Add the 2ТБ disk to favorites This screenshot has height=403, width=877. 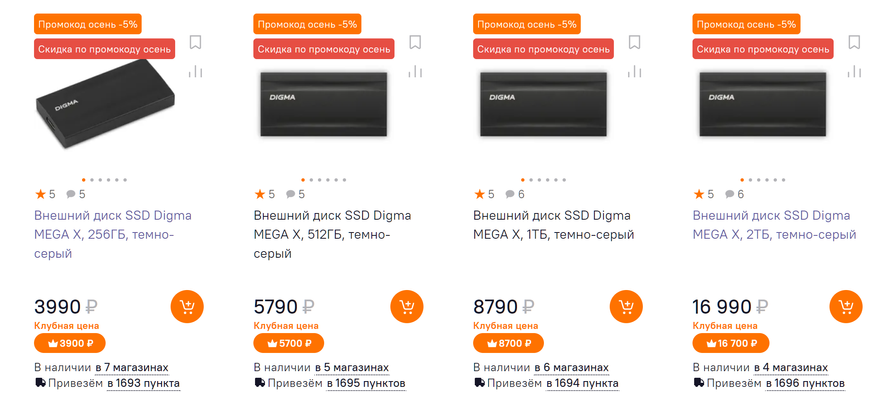854,42
